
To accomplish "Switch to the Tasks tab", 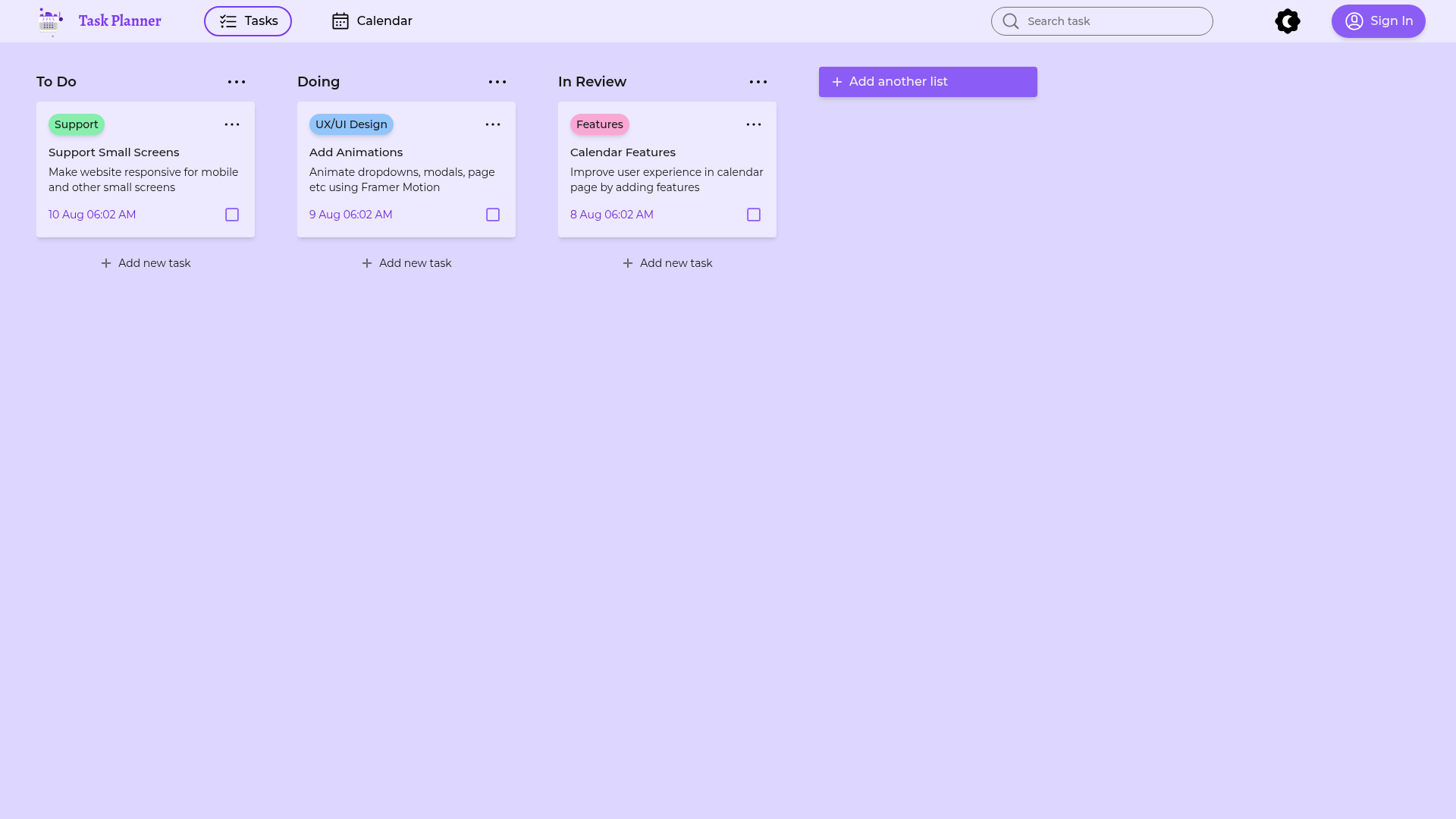I will tap(248, 21).
